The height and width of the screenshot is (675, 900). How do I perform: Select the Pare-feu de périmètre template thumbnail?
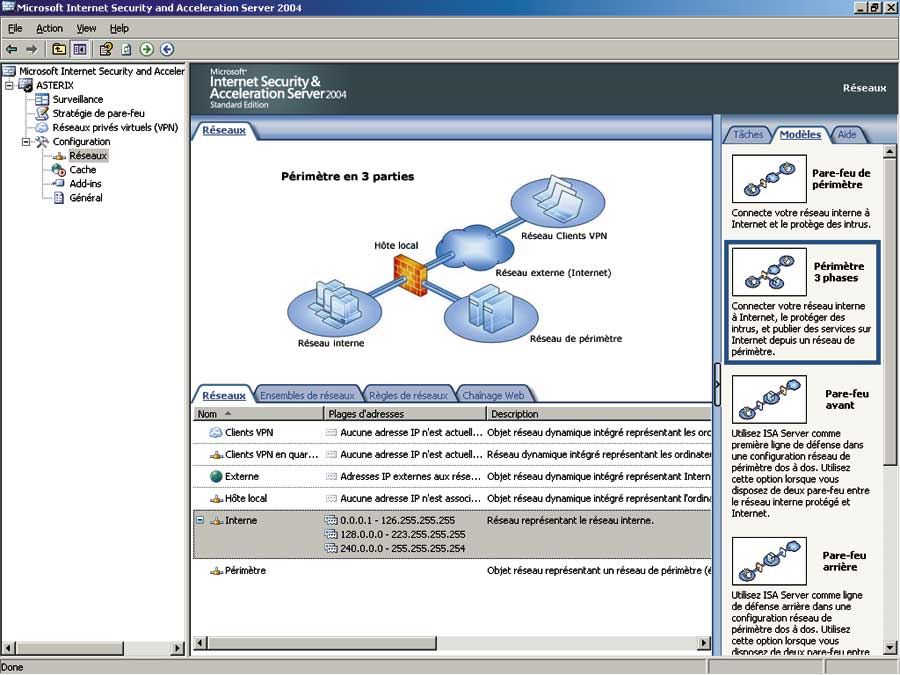[769, 179]
